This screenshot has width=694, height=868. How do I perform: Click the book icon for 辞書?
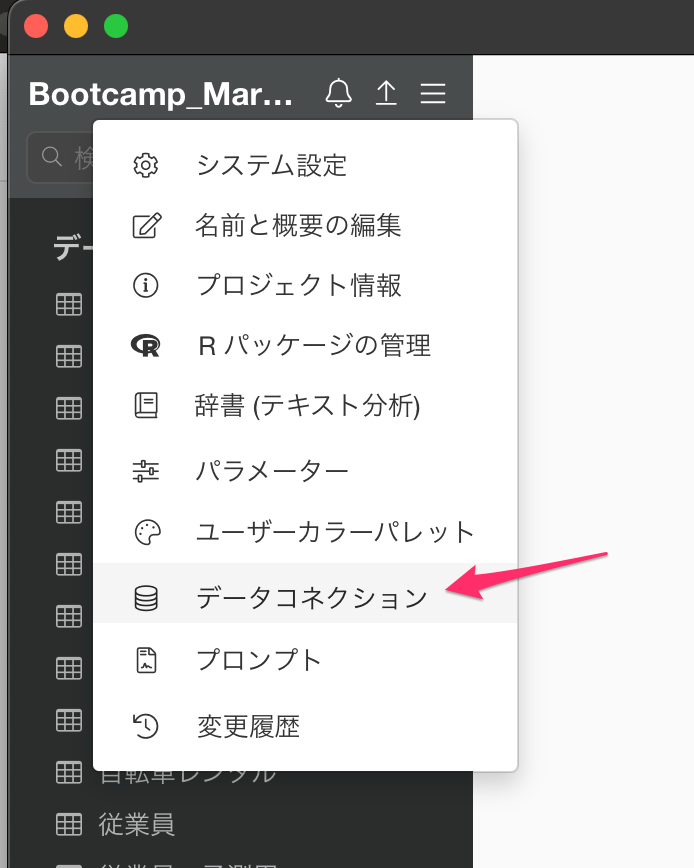(x=146, y=405)
